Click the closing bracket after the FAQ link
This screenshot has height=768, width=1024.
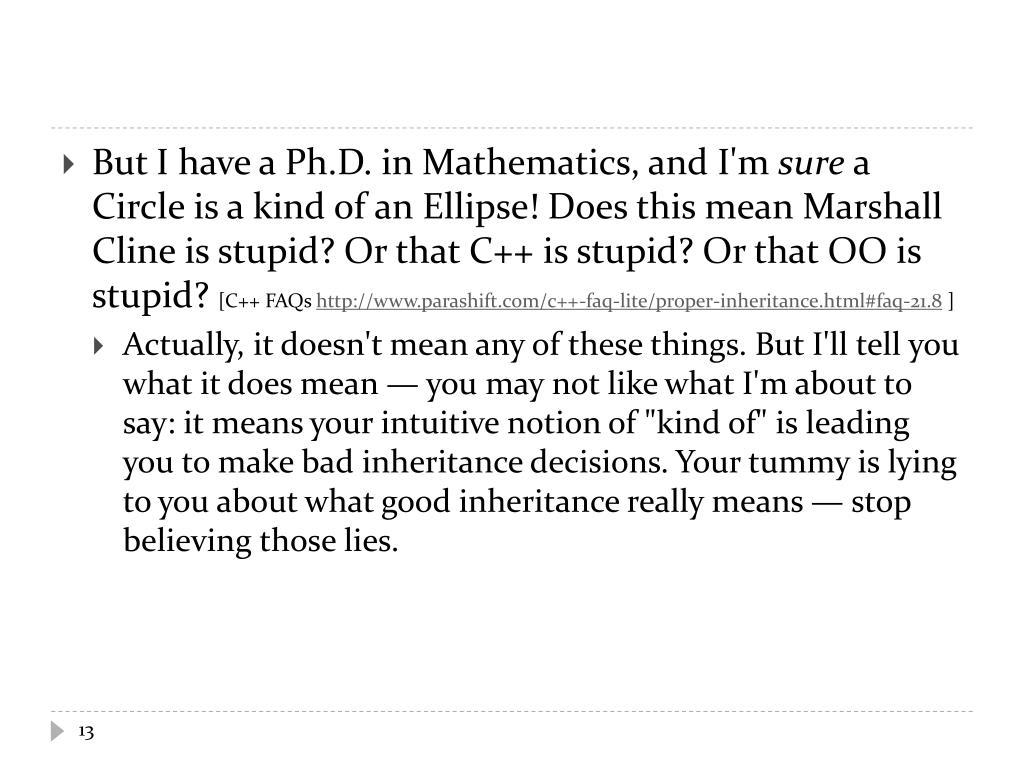click(x=951, y=301)
